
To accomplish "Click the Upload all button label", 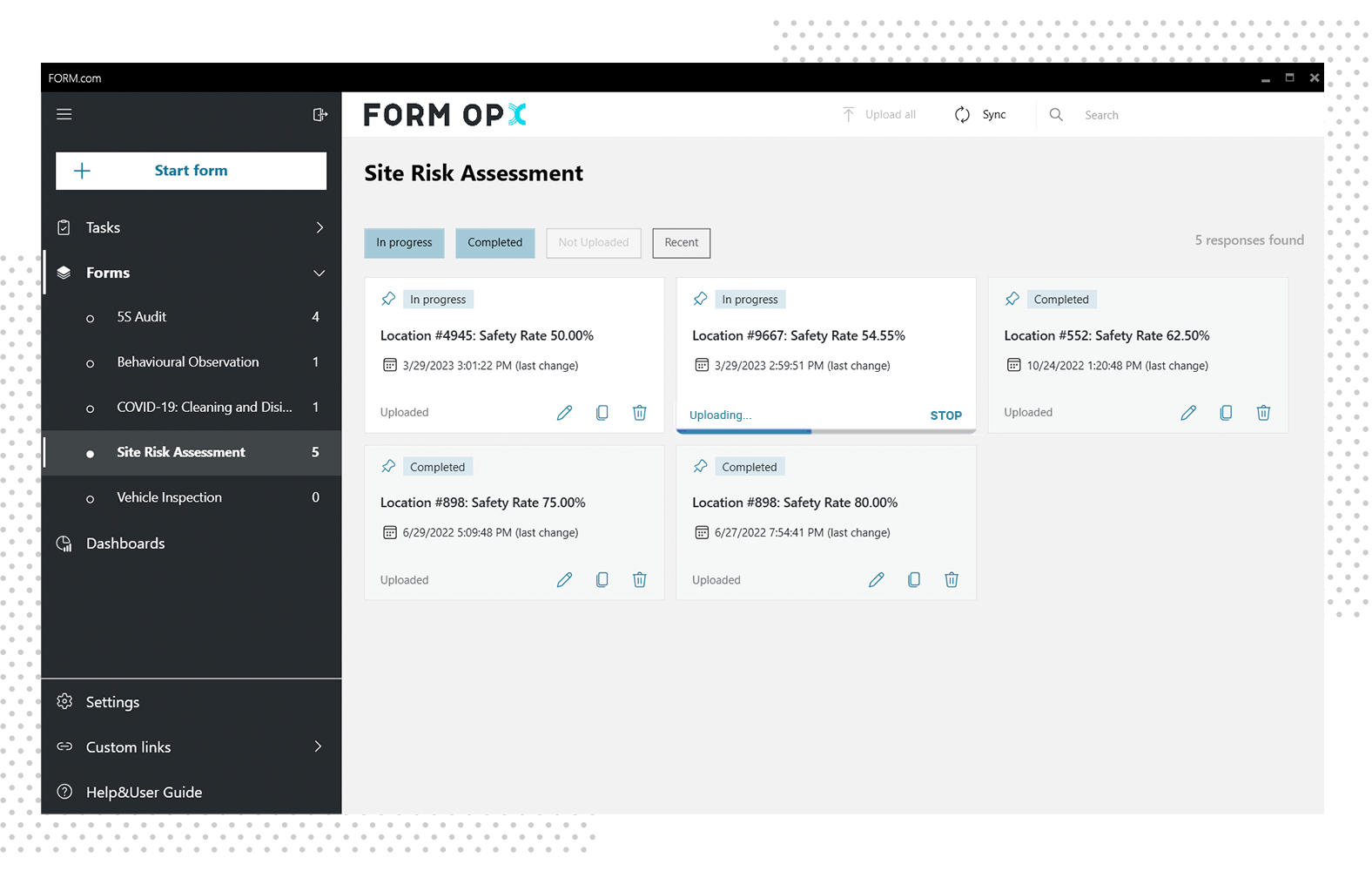I will coord(891,115).
